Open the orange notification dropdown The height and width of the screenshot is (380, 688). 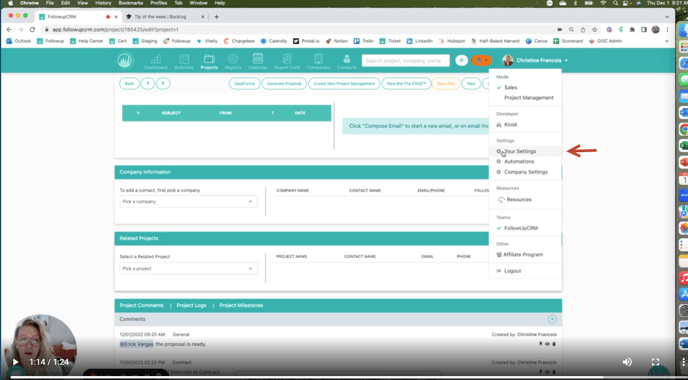tap(481, 61)
